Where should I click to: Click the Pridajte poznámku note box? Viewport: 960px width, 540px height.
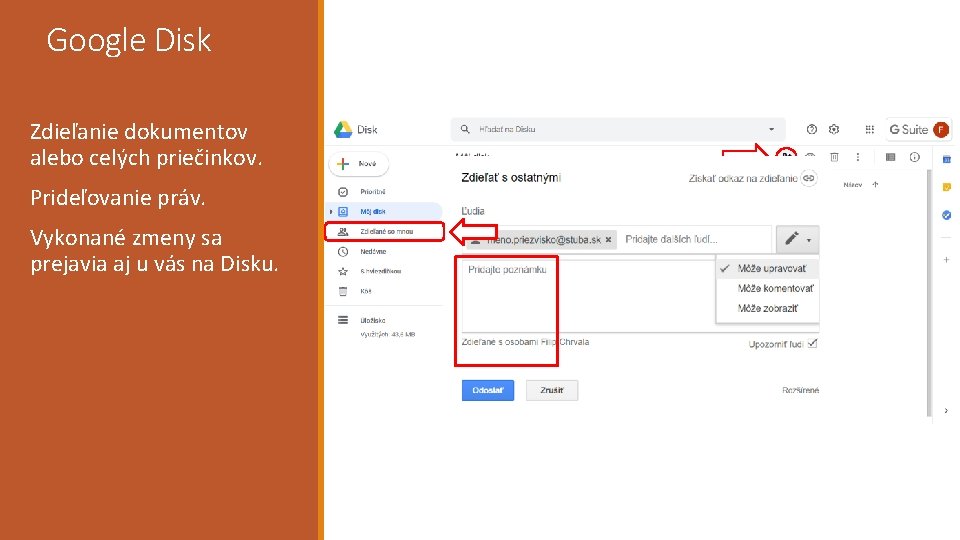tap(588, 296)
